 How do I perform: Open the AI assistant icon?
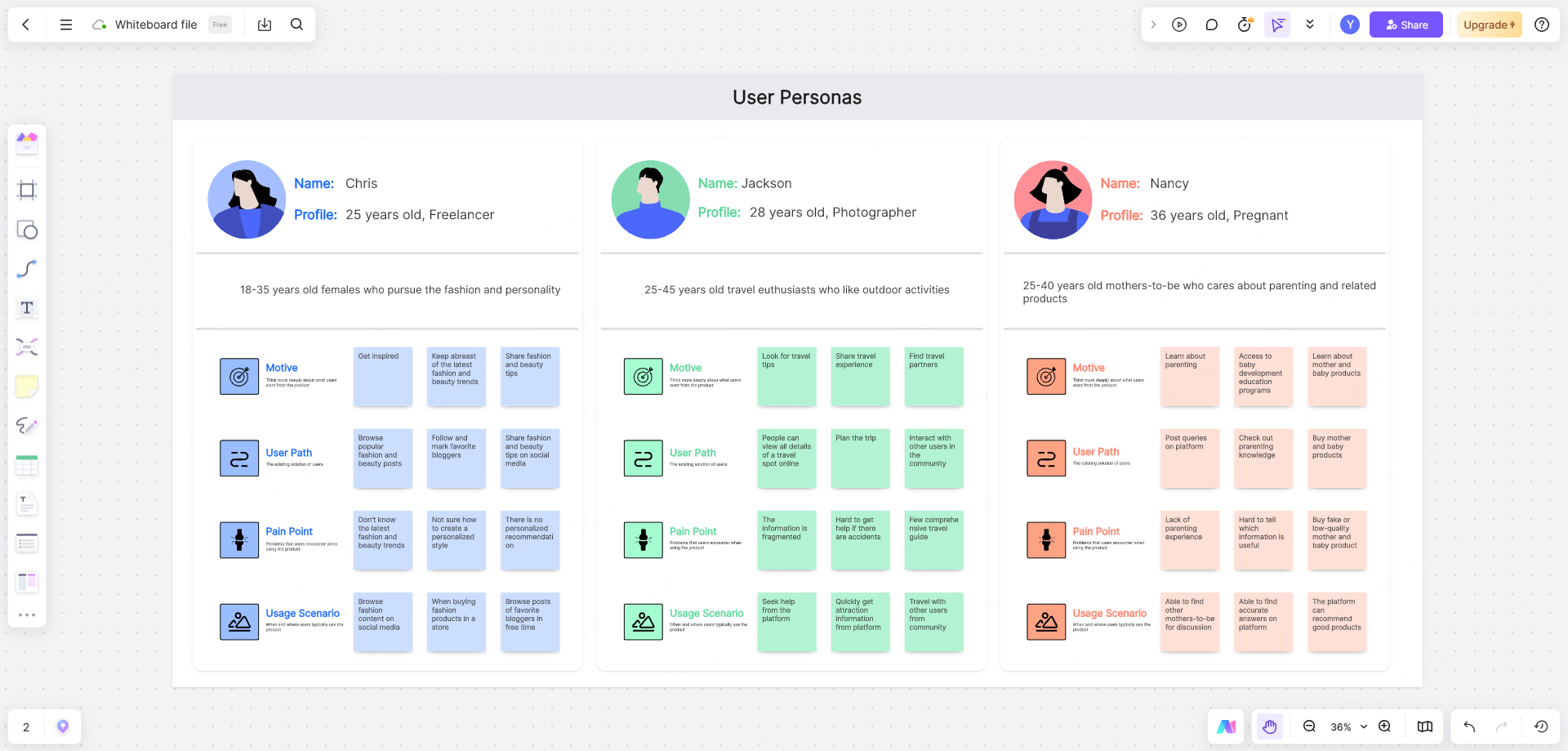pos(1227,726)
